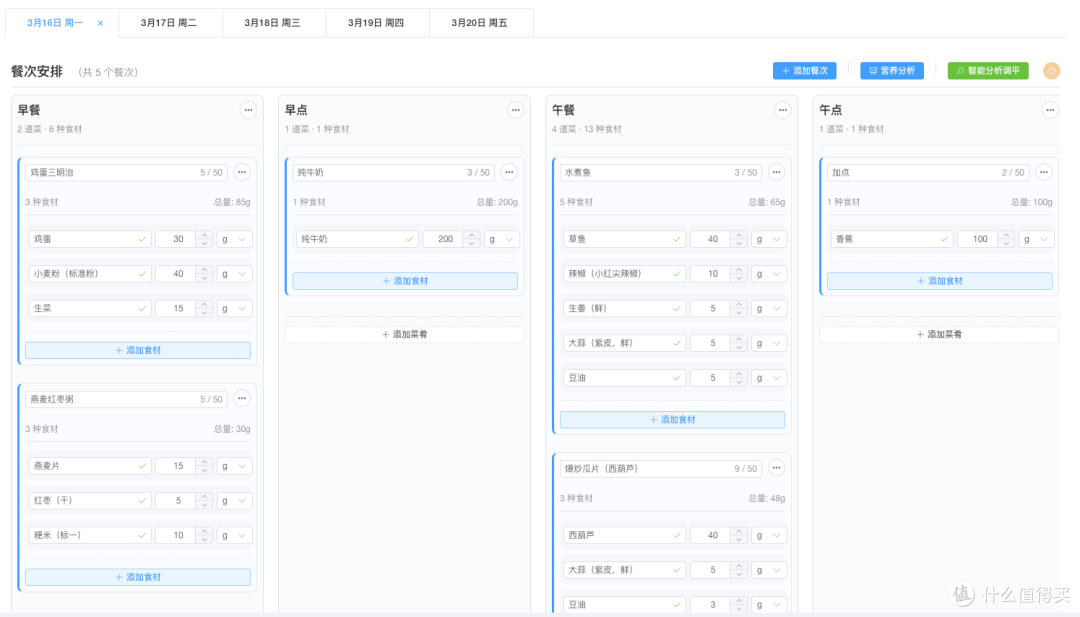
Task: Open the 西葫芦 ingredient selector
Action: 624,535
